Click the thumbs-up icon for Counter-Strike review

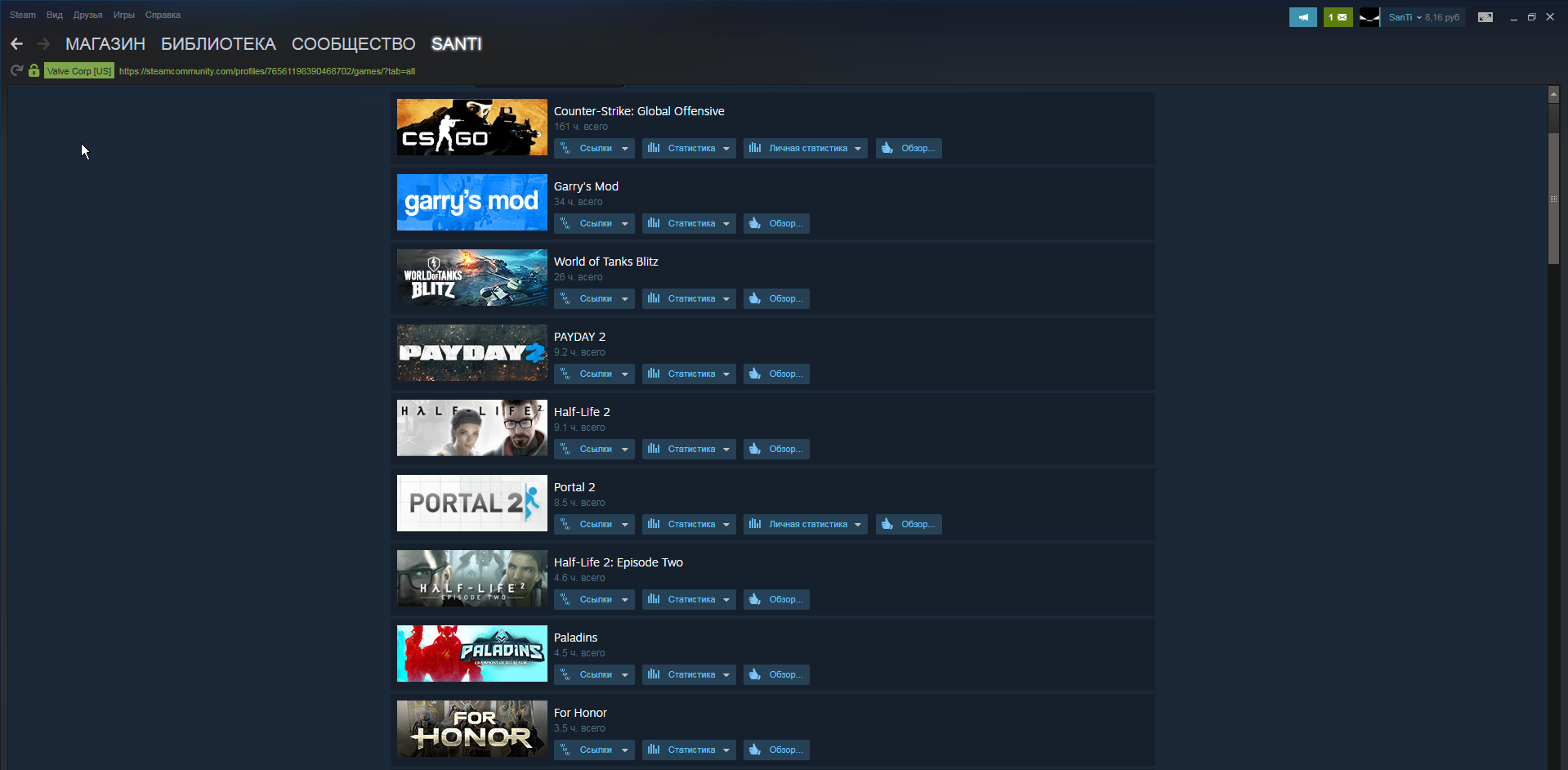(887, 148)
